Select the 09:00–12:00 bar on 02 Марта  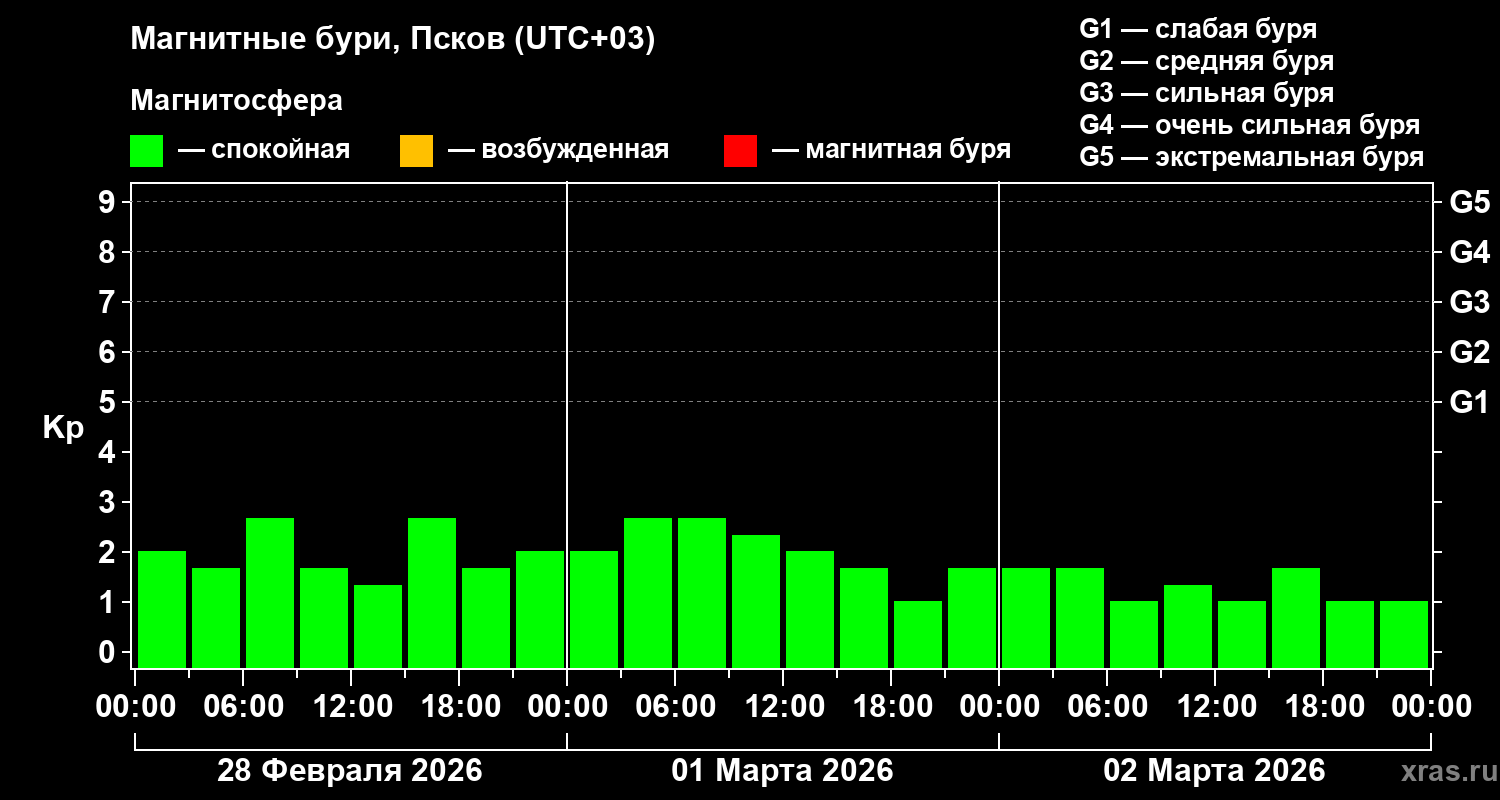tap(1188, 626)
